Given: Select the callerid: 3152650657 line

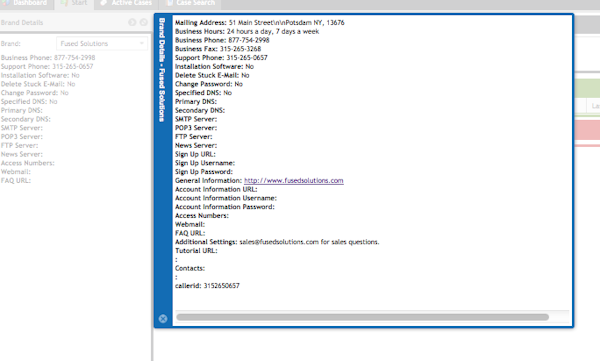Looking at the screenshot, I should (x=207, y=286).
